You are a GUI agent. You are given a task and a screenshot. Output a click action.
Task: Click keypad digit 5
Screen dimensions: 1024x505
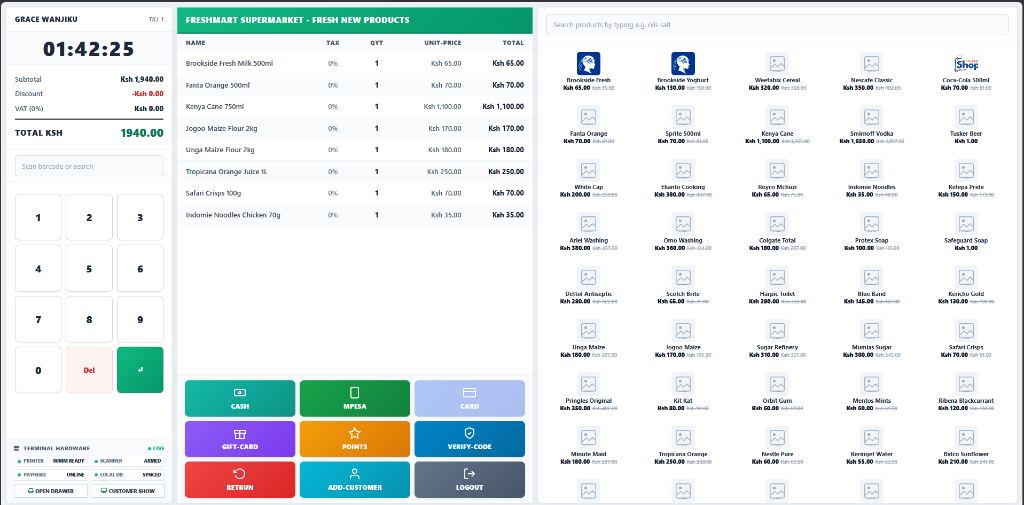(x=89, y=269)
